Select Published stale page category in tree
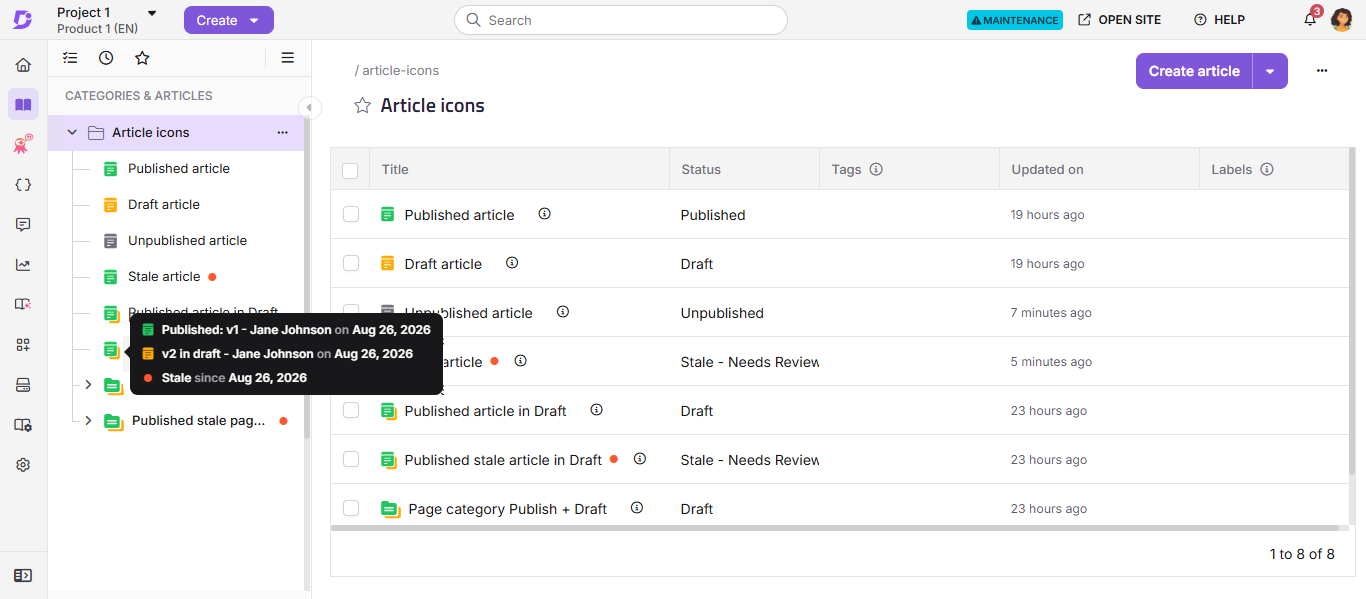Image resolution: width=1366 pixels, height=599 pixels. (198, 420)
